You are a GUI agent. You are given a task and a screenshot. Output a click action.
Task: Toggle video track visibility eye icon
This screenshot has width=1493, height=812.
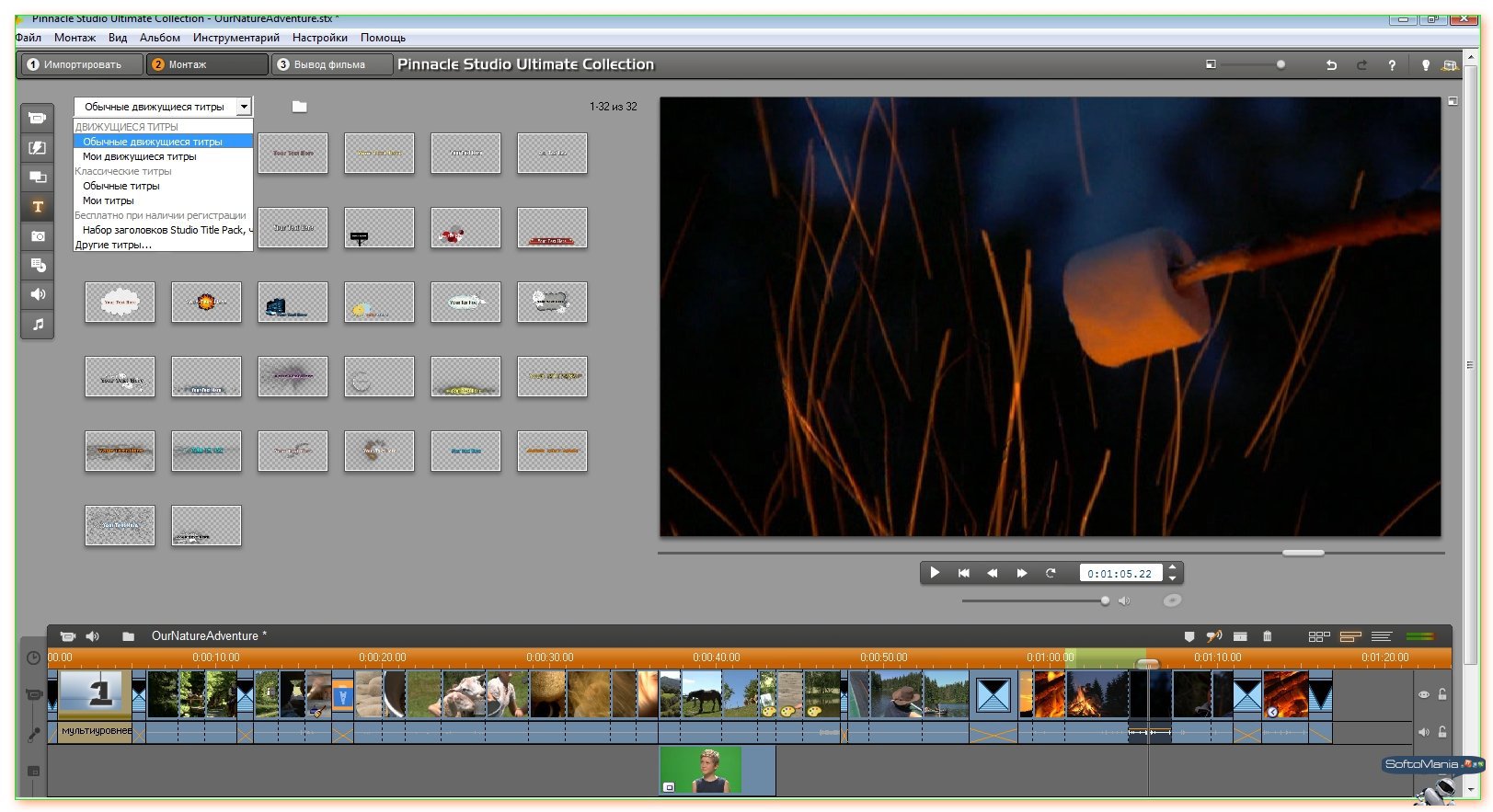tap(1423, 695)
